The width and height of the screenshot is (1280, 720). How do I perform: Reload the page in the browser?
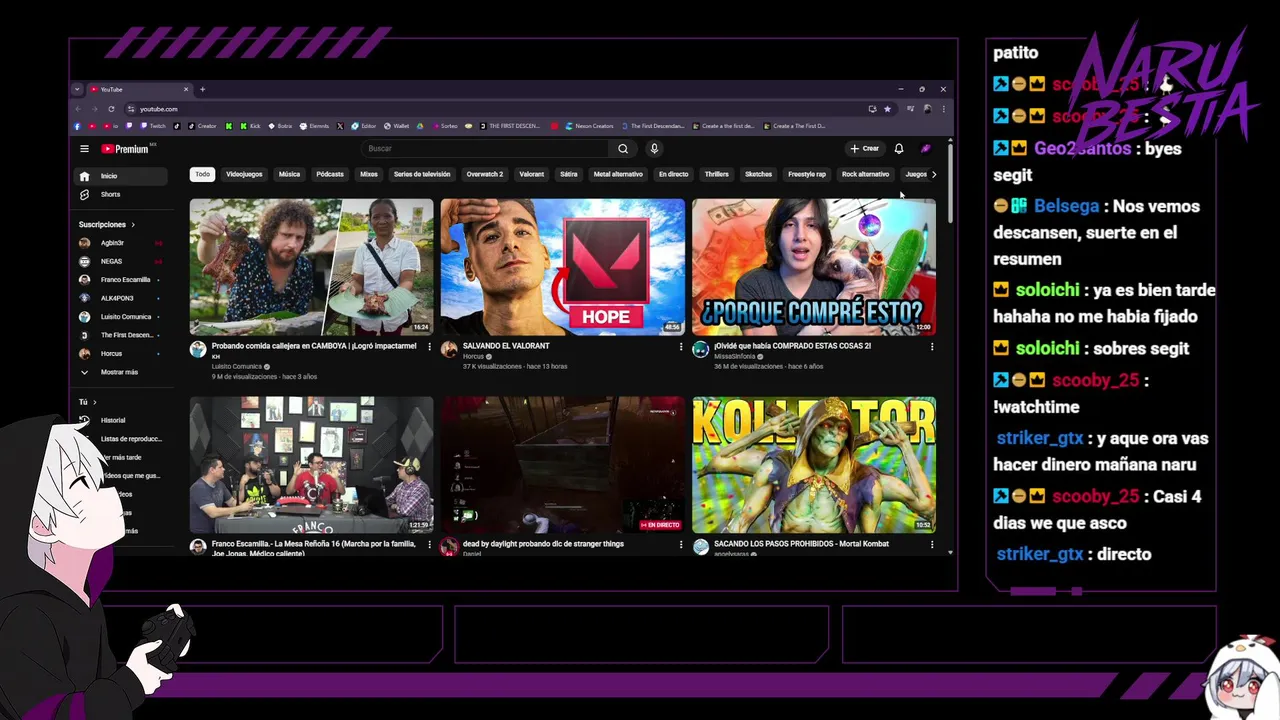pos(111,109)
